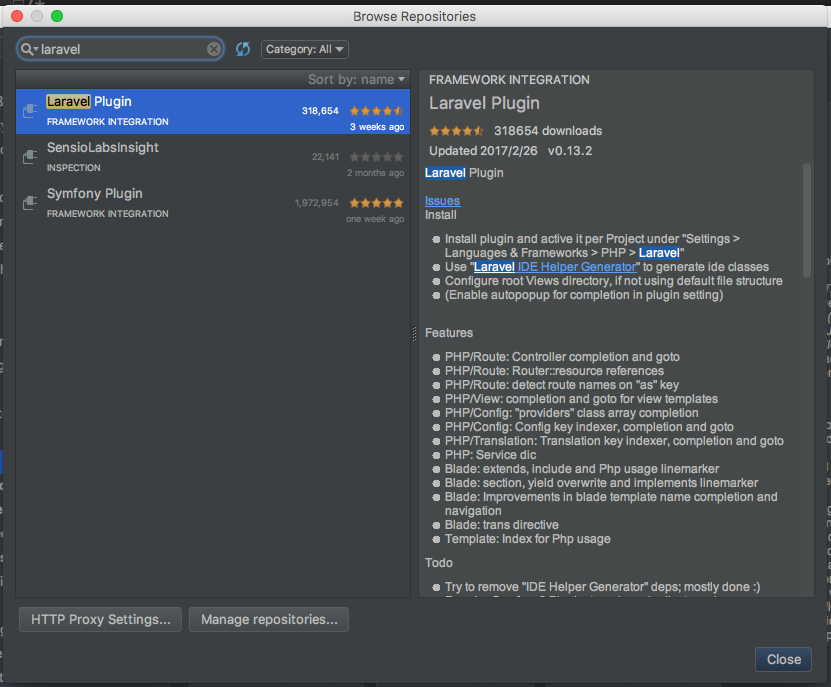Click the Manage repositories... button
831x687 pixels.
269,619
